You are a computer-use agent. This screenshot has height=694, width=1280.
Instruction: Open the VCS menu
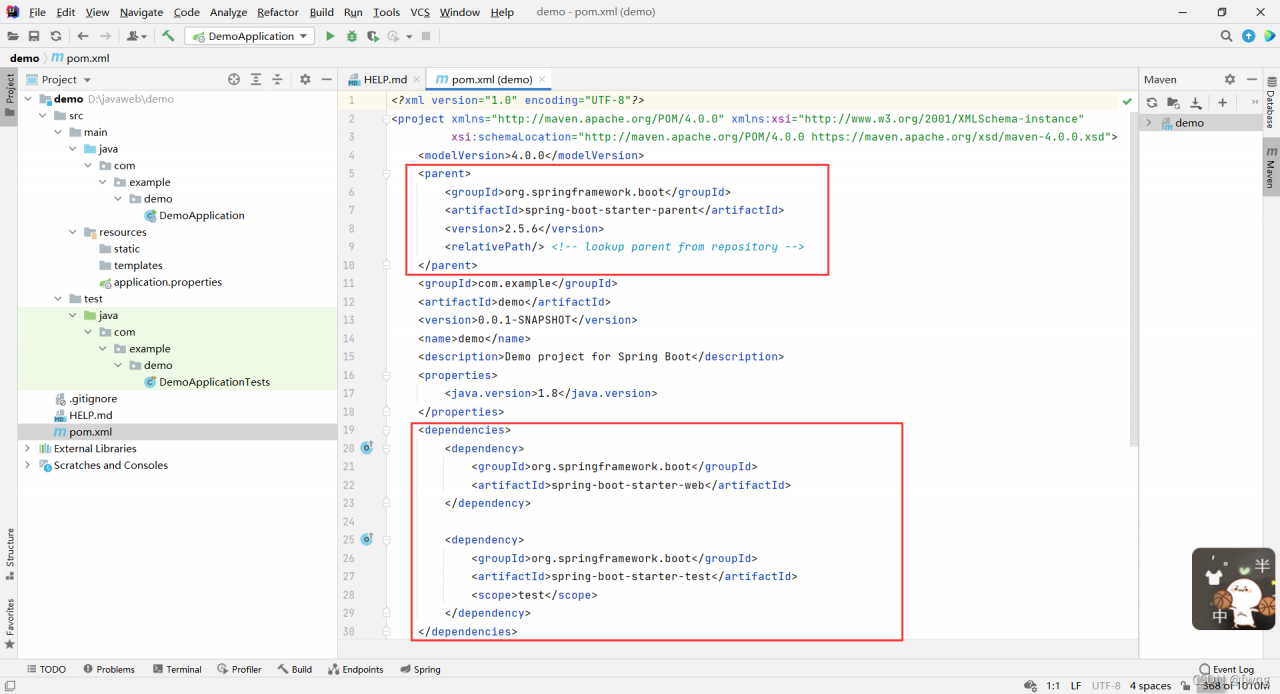pyautogui.click(x=420, y=12)
